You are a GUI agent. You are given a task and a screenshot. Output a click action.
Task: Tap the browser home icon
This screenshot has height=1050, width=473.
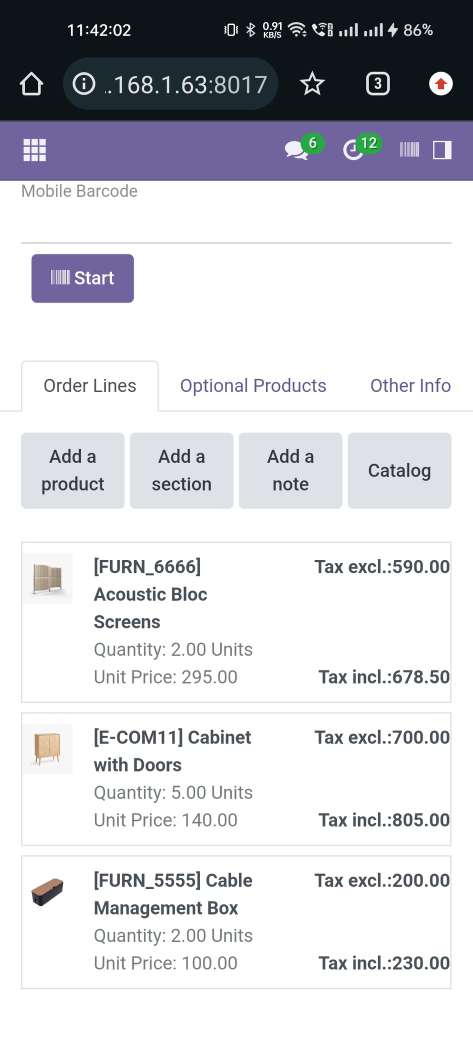click(31, 84)
